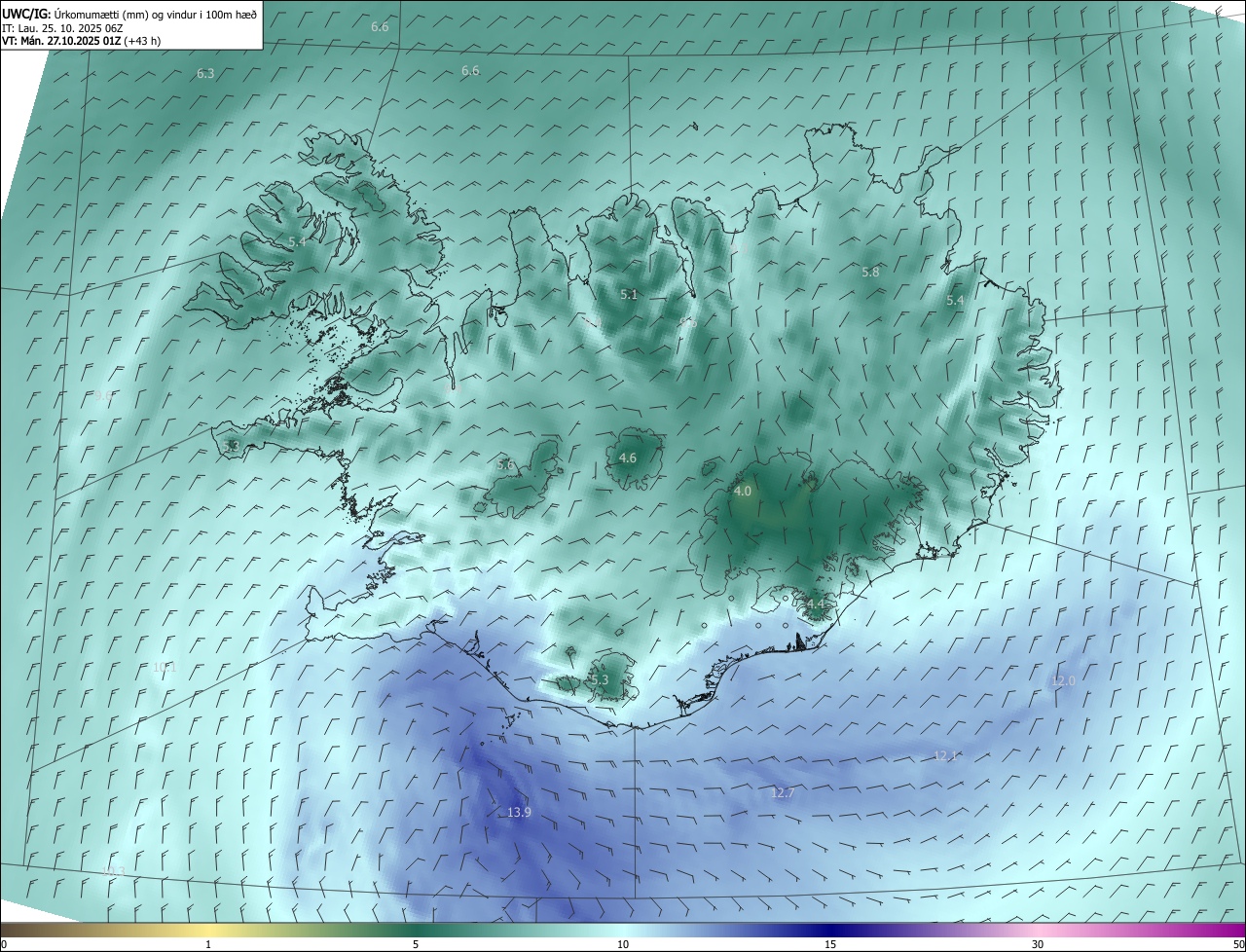Click the 10.1 value label in the southwest sea
Screen dimensions: 1246x952
coord(165,668)
